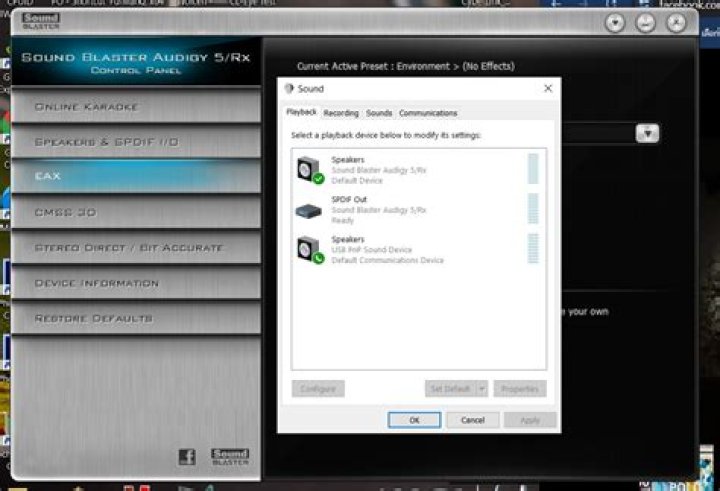Click the Facebook icon in control panel
Viewport: 720px width, 491px height.
click(x=187, y=457)
